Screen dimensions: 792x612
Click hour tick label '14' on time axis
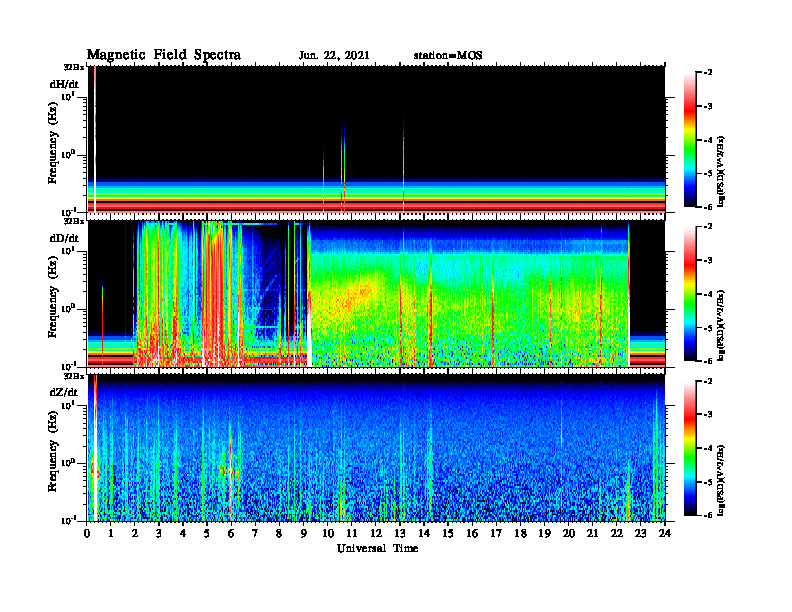coord(424,534)
